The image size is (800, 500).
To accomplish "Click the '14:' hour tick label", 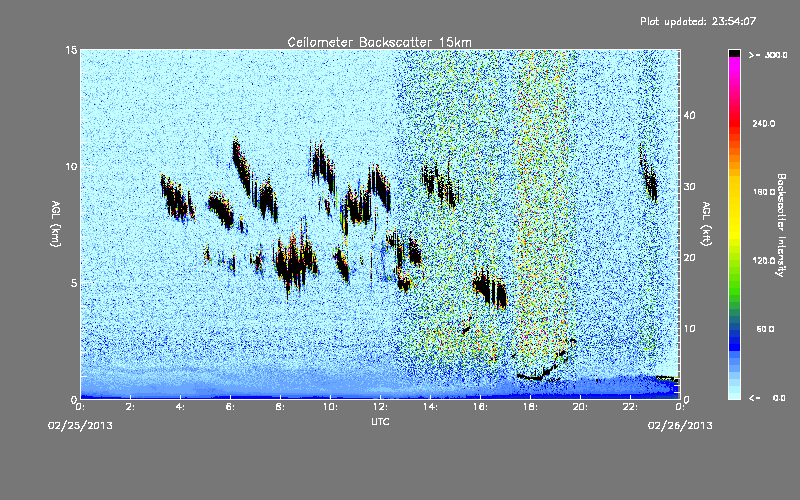I will pyautogui.click(x=430, y=407).
